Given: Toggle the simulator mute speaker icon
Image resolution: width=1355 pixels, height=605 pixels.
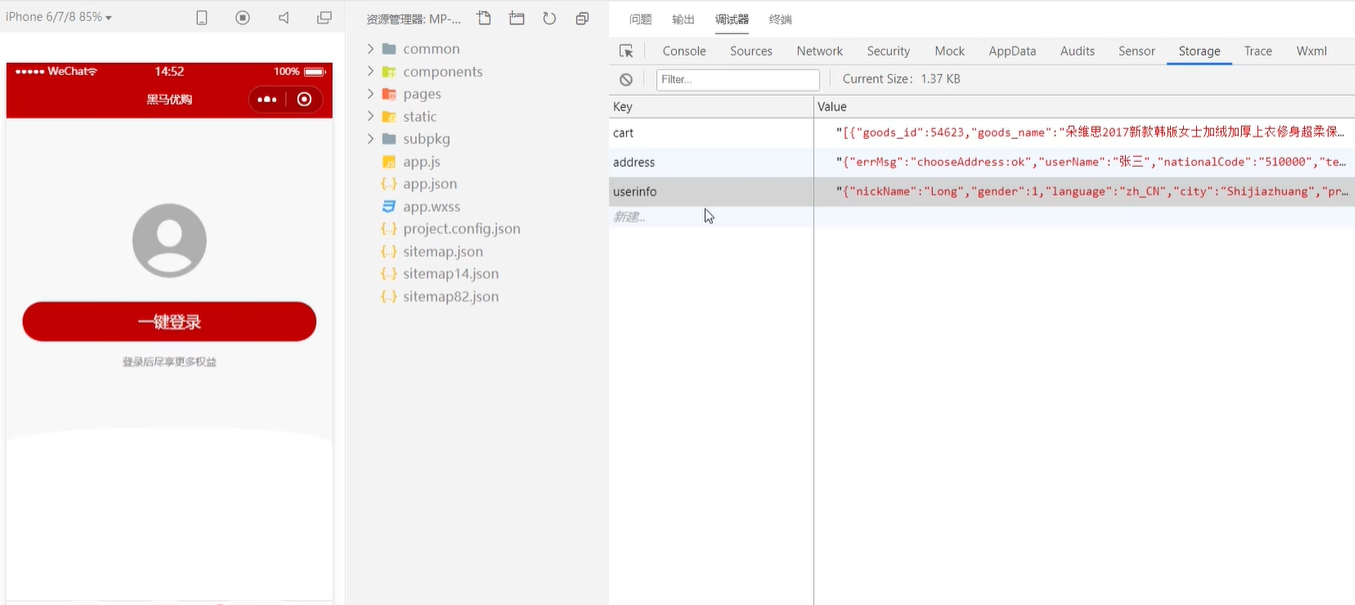Looking at the screenshot, I should coord(284,18).
